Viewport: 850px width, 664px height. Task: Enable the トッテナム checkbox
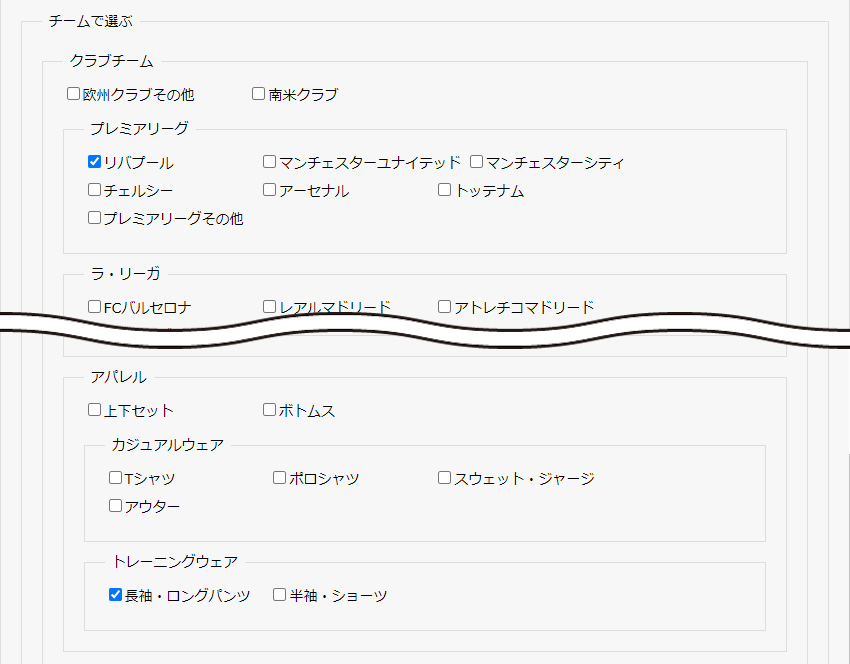pos(444,190)
